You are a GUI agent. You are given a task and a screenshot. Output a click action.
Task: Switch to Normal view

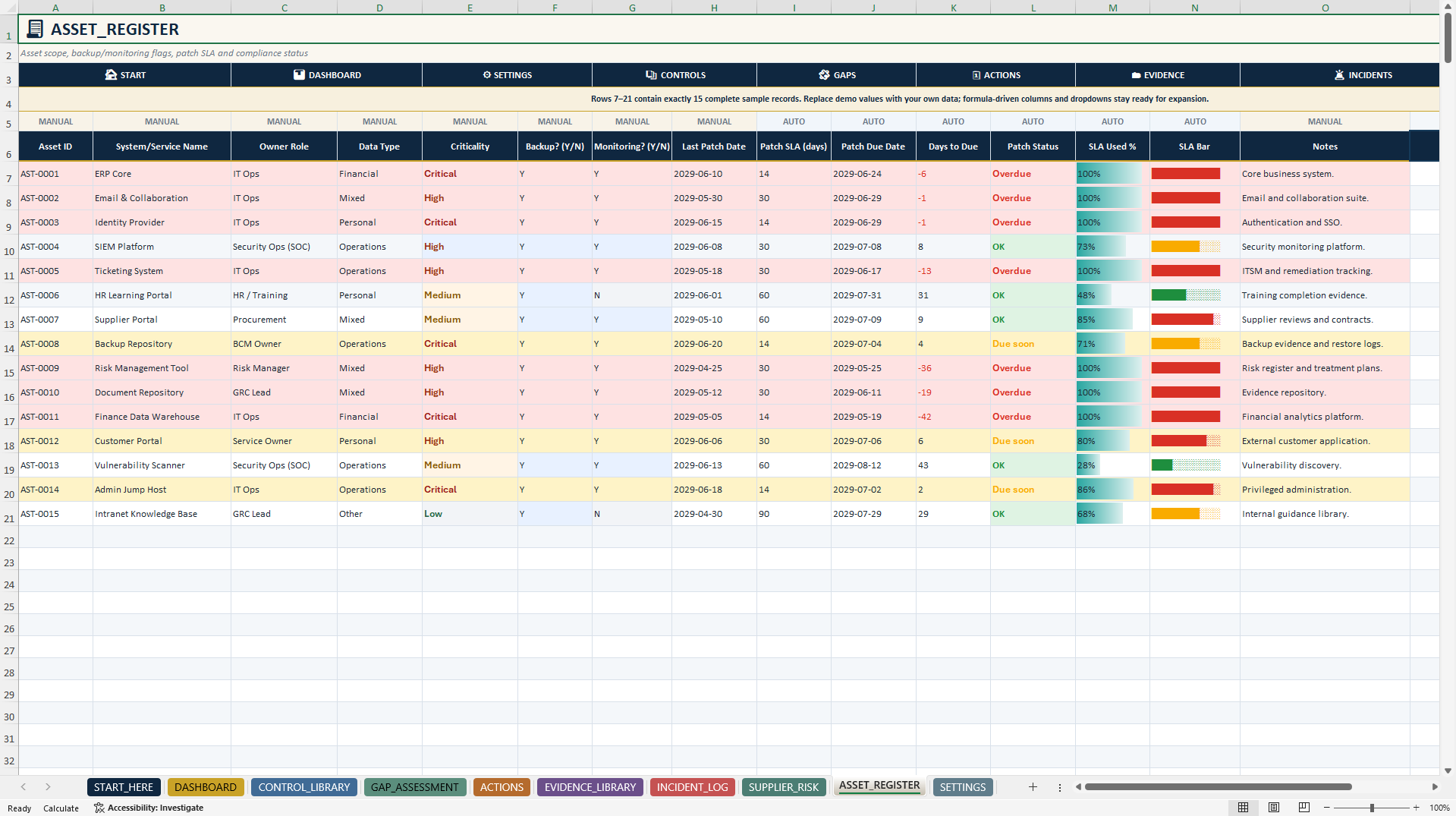pos(1243,808)
